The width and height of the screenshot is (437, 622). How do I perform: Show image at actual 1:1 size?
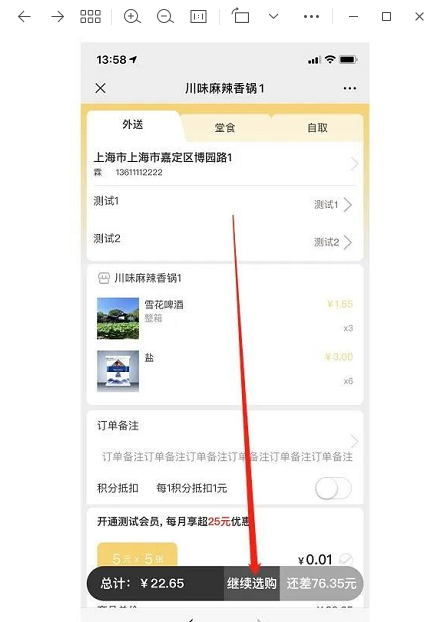pos(198,16)
